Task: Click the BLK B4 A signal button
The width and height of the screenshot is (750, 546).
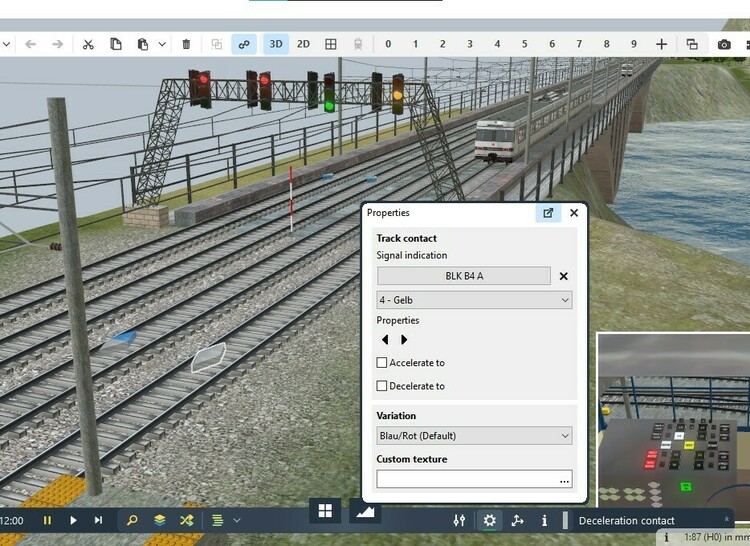Action: (x=464, y=276)
